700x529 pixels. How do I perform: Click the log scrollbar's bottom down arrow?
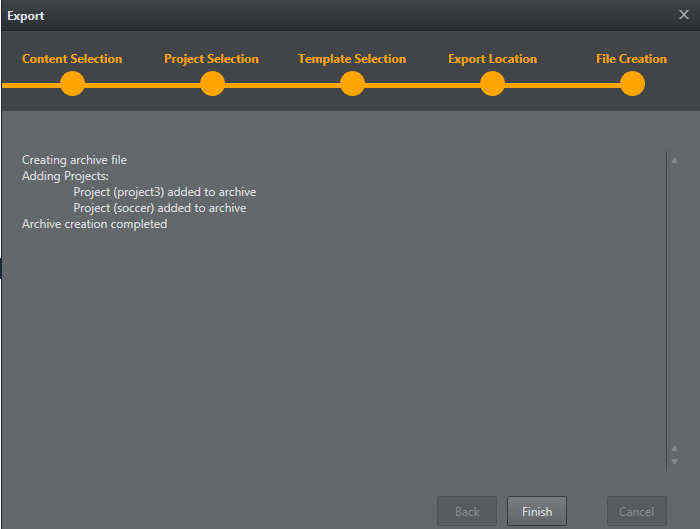pyautogui.click(x=675, y=461)
